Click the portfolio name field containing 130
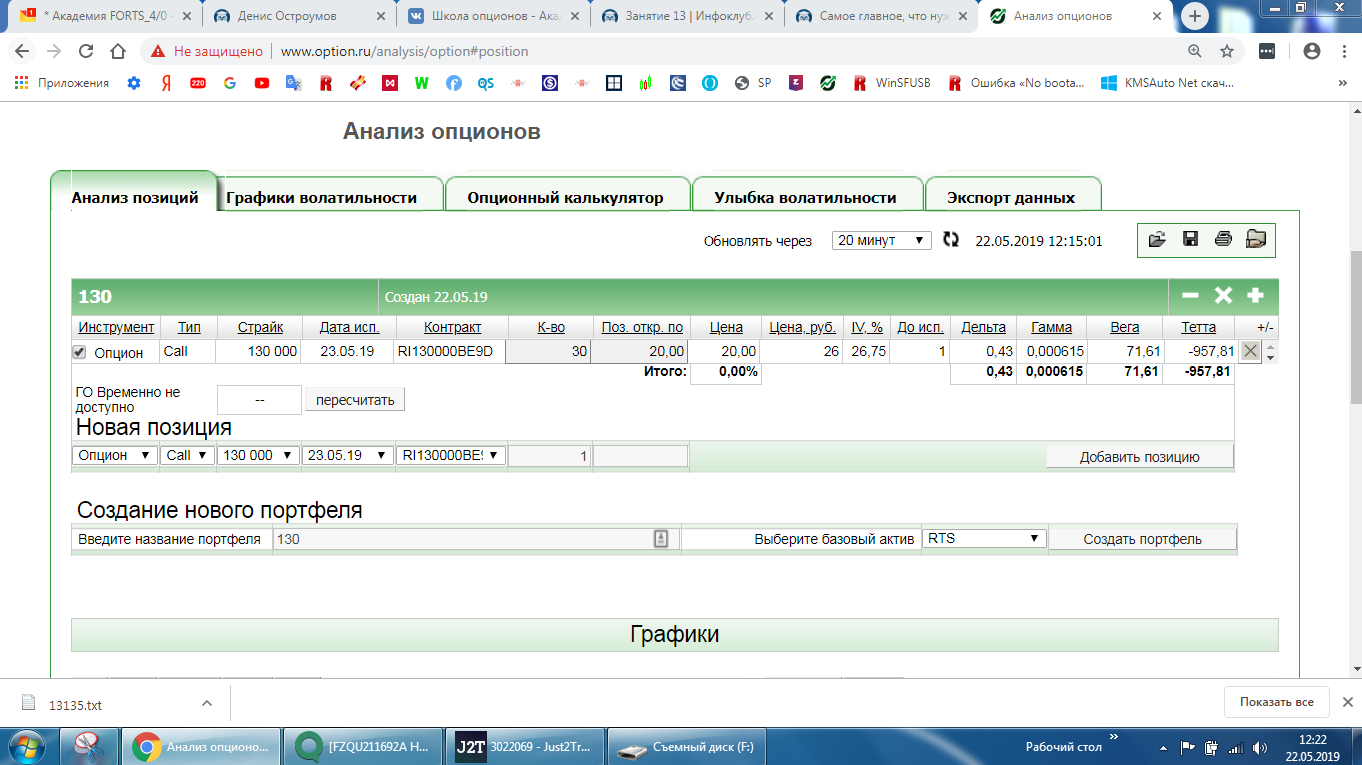The height and width of the screenshot is (765, 1362). click(x=476, y=539)
